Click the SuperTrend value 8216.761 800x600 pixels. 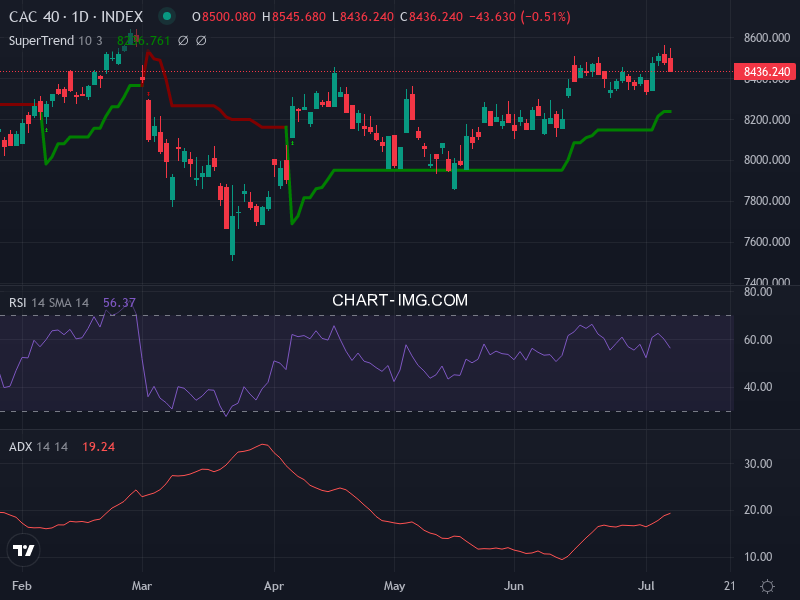coord(143,40)
